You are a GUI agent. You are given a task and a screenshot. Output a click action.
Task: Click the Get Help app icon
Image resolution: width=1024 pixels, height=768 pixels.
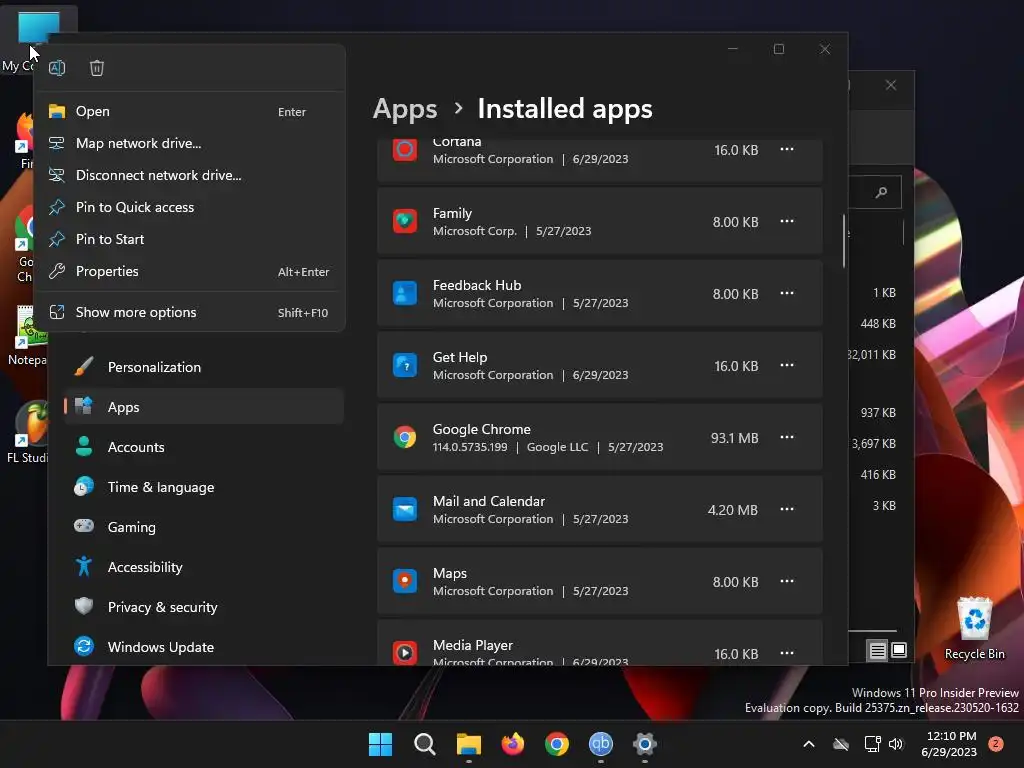[405, 365]
